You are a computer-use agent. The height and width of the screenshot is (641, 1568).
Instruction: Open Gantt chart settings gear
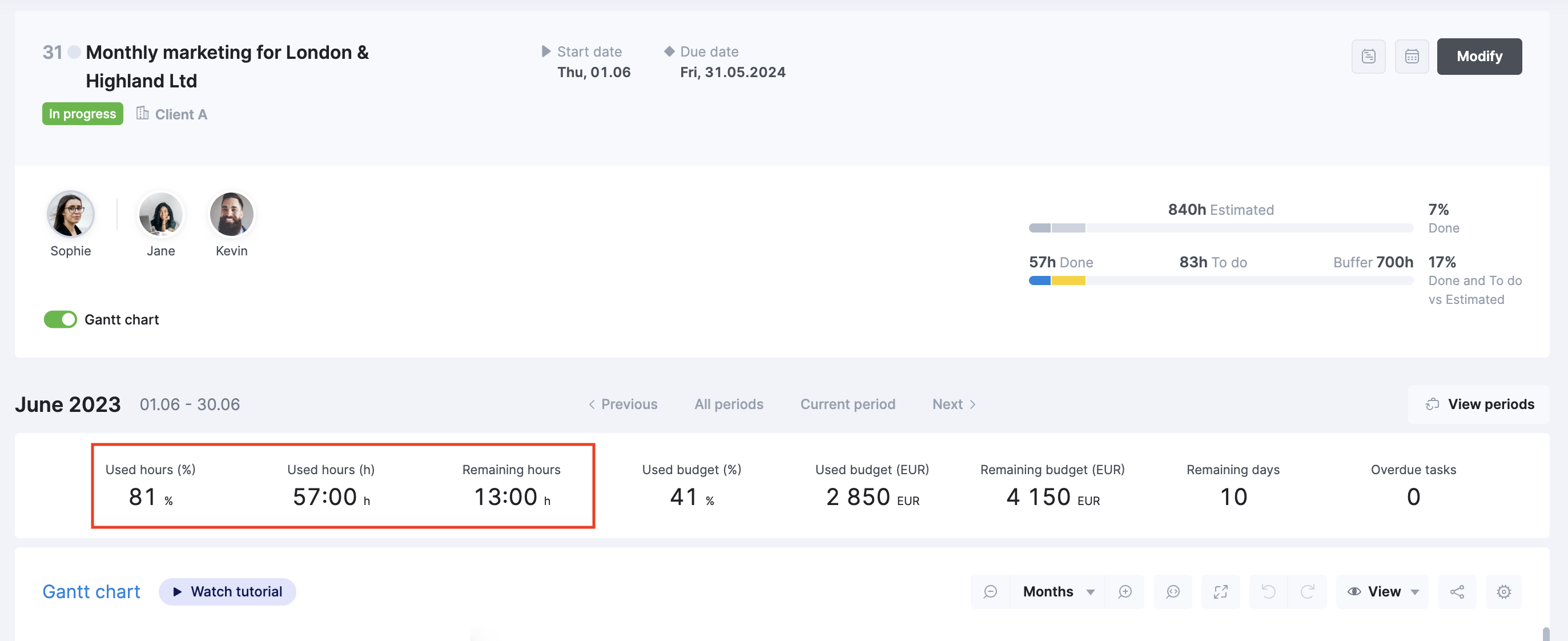[x=1503, y=591]
